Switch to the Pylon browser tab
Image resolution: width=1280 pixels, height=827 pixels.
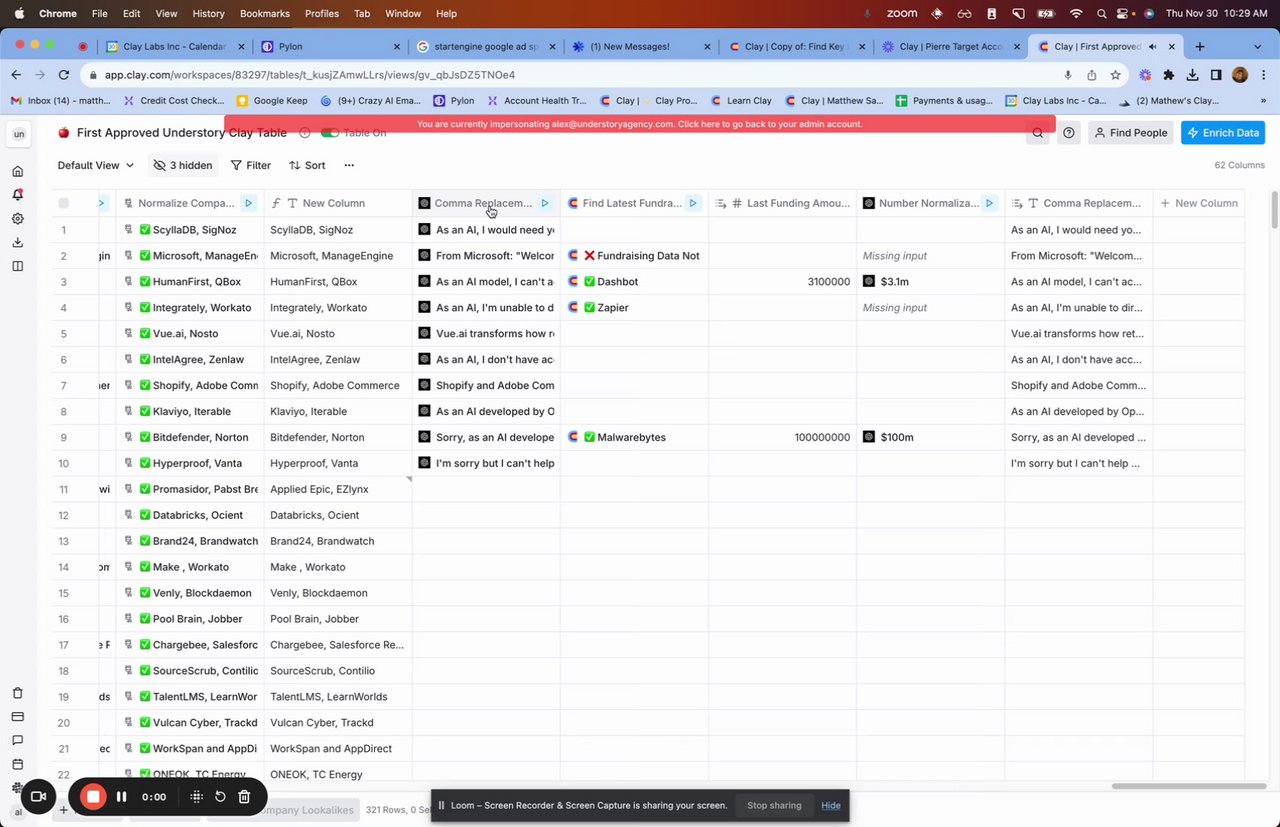coord(330,46)
